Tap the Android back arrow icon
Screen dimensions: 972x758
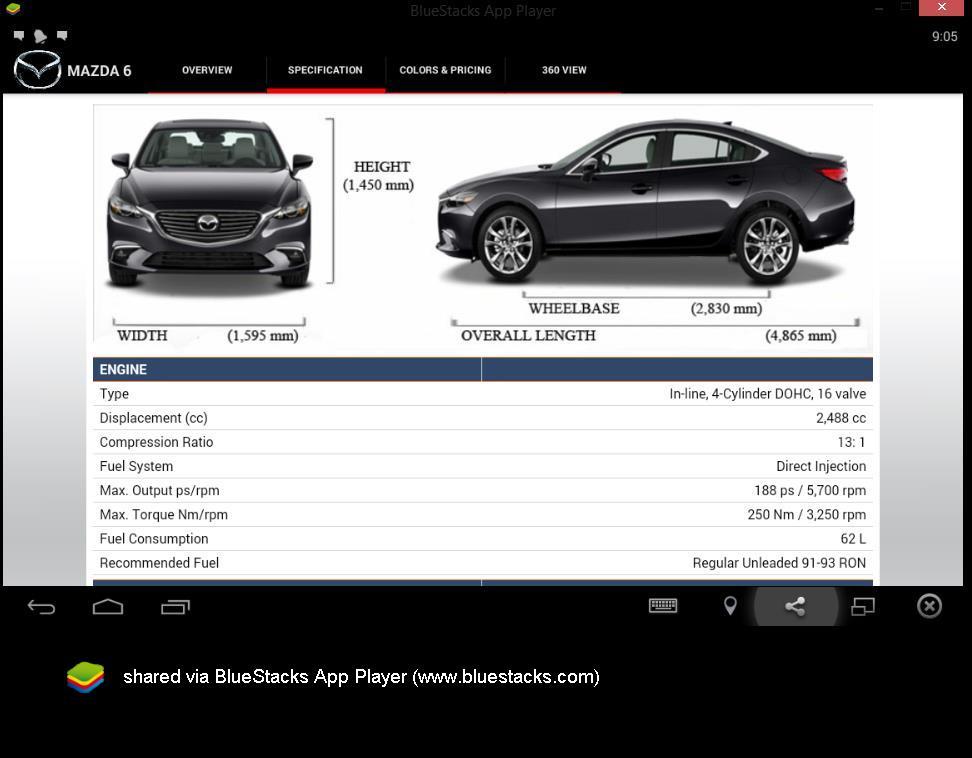pyautogui.click(x=42, y=607)
